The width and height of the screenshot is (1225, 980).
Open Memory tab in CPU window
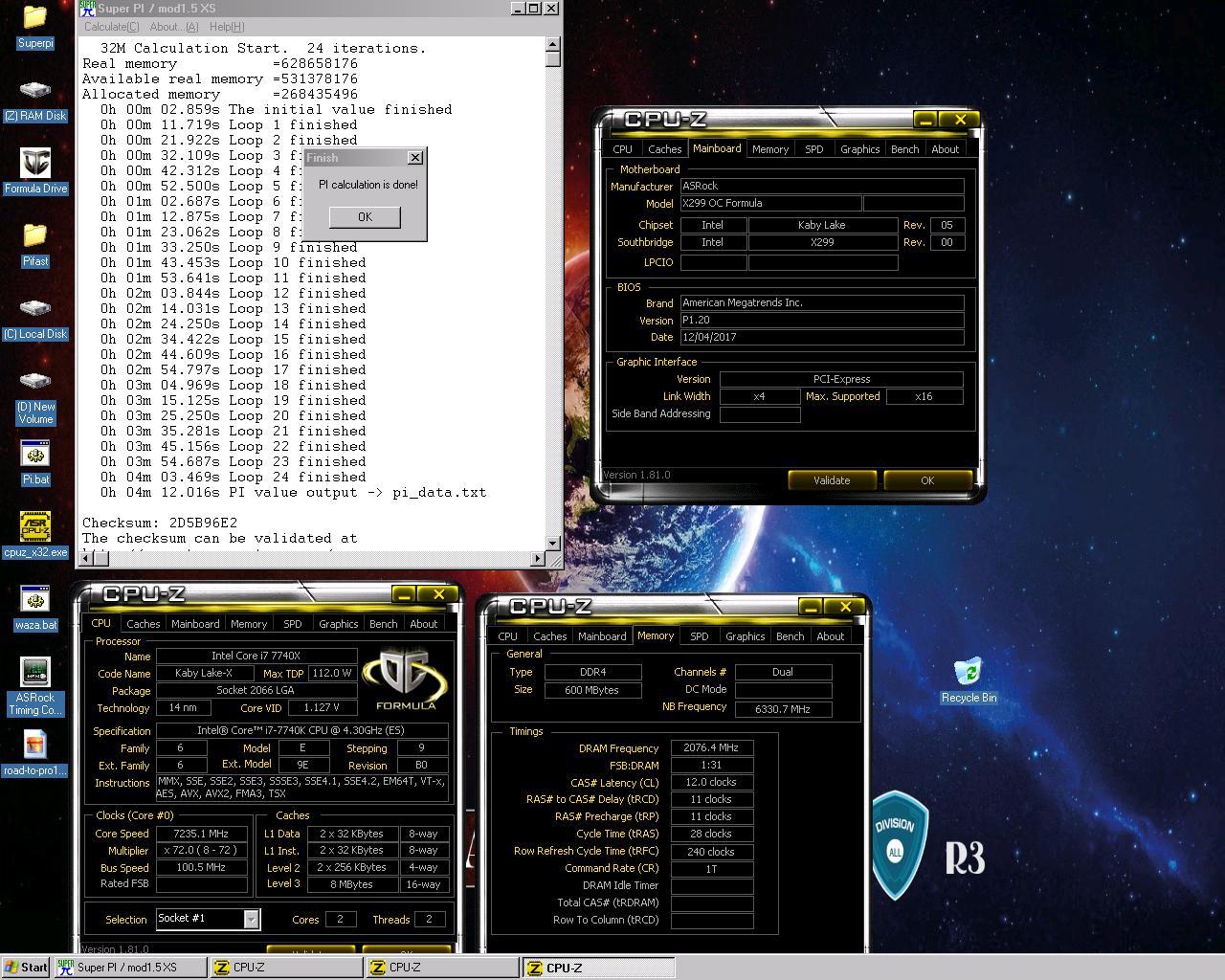tap(249, 624)
